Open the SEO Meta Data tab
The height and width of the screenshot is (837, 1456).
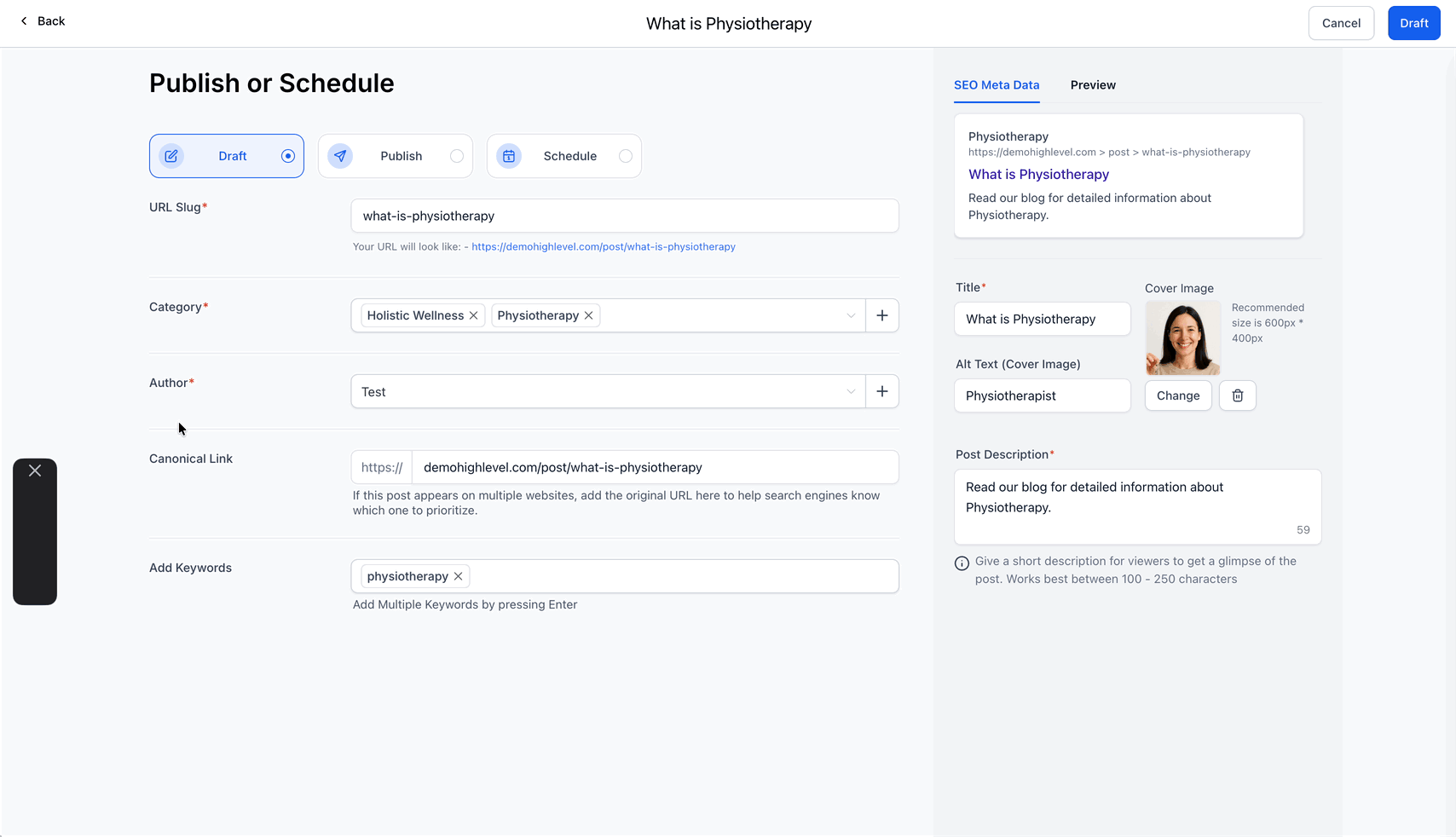click(997, 85)
